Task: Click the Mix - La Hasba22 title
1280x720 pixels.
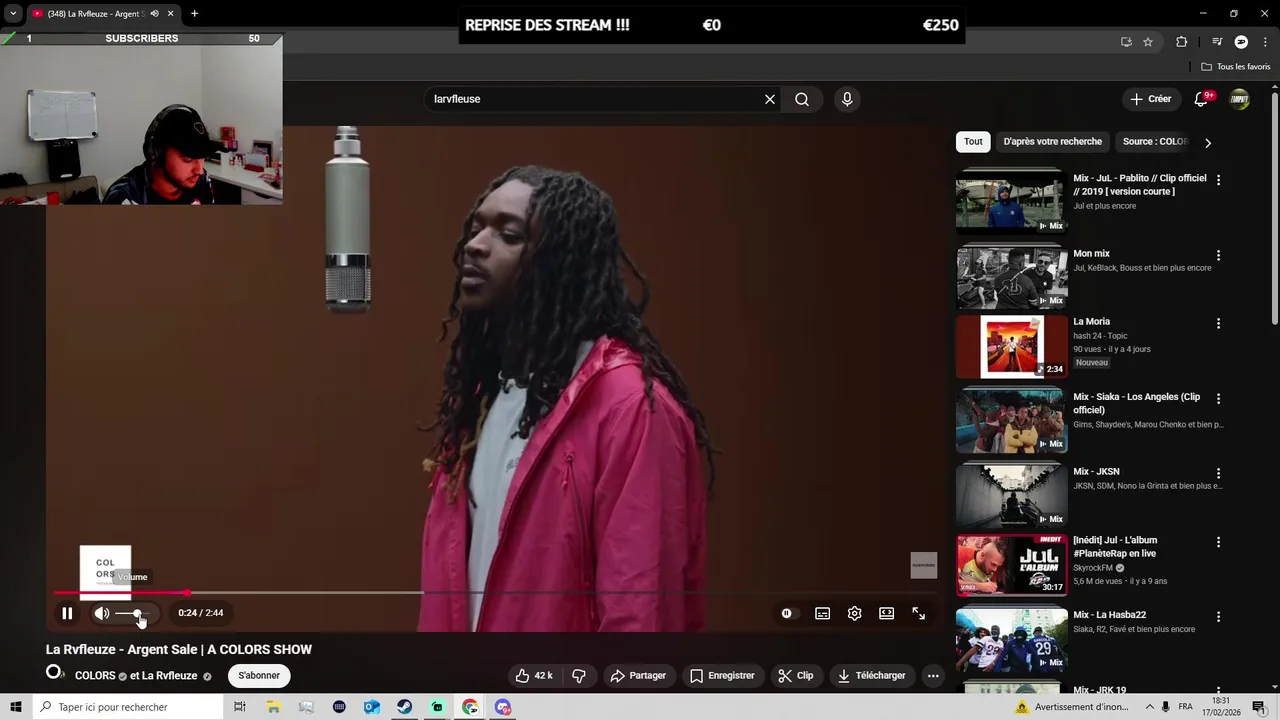Action: pyautogui.click(x=1109, y=615)
